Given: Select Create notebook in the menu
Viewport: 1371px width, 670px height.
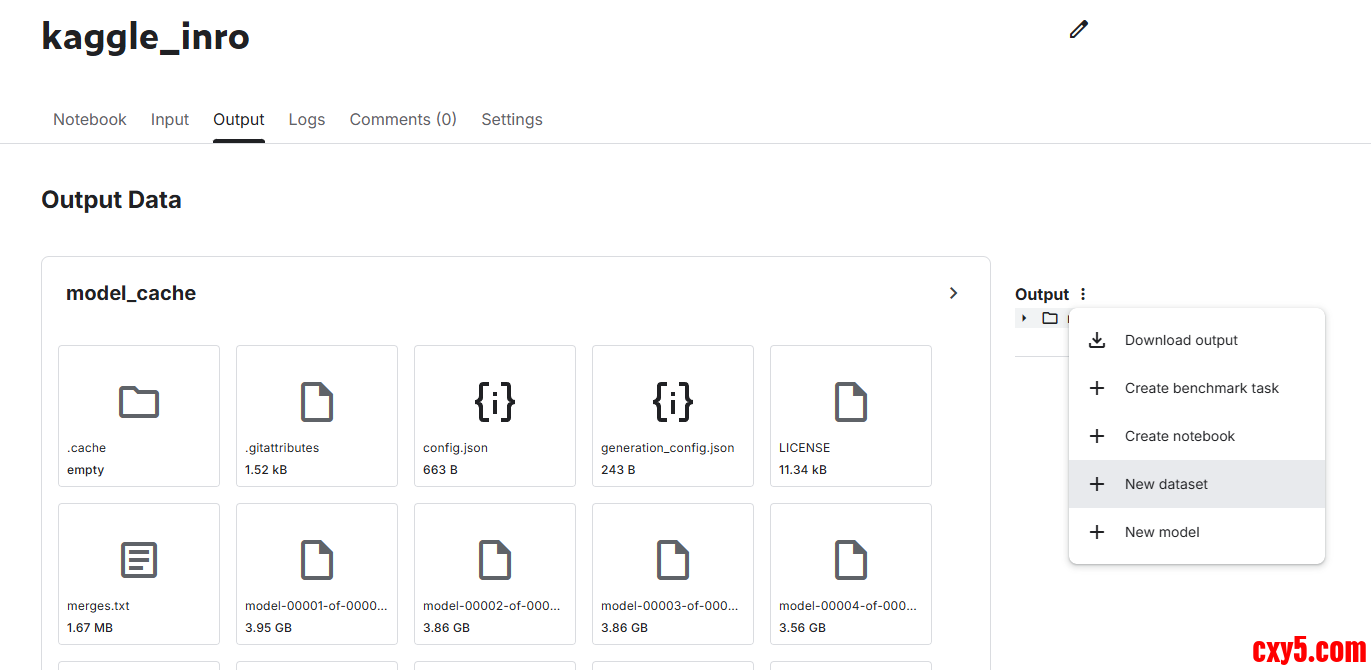Looking at the screenshot, I should pos(1179,436).
